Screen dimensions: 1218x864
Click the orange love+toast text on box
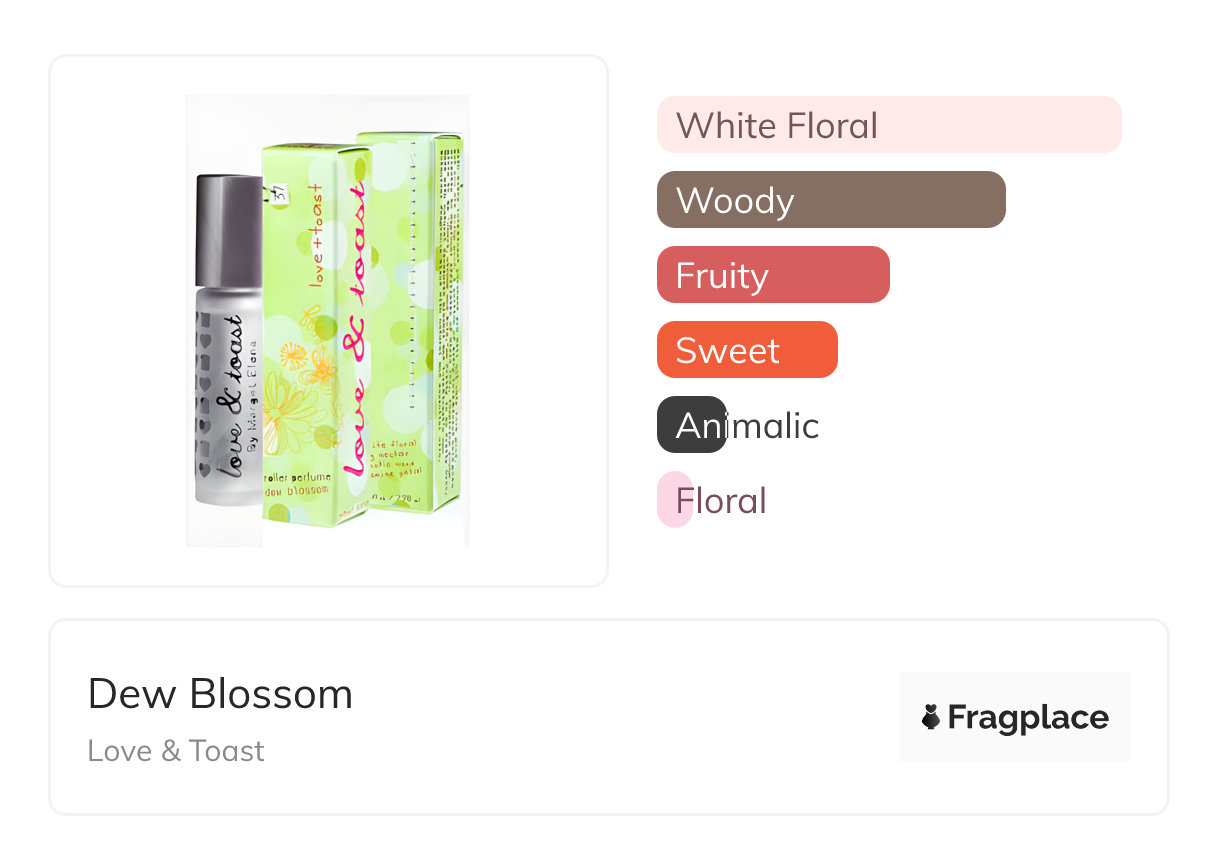tap(316, 235)
